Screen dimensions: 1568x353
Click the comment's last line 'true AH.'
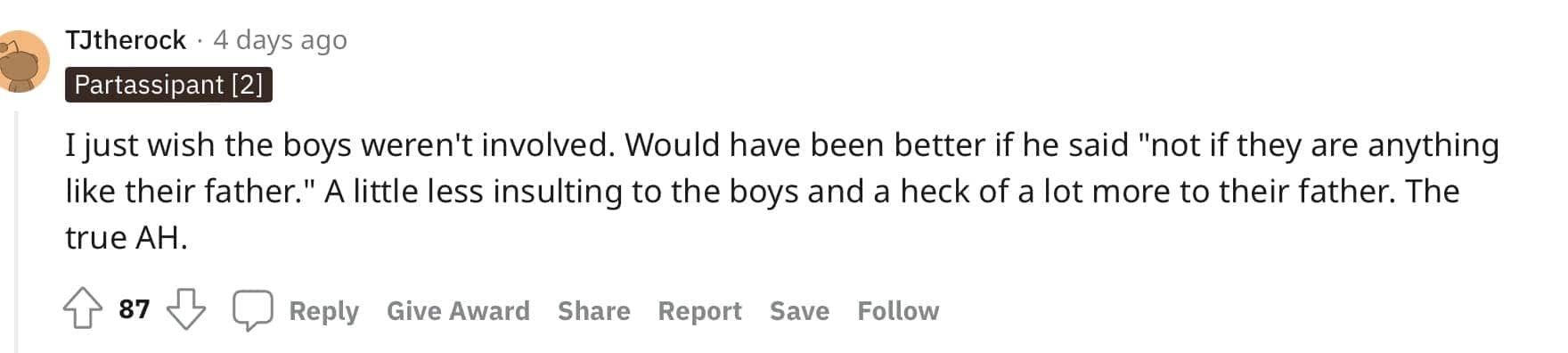pyautogui.click(x=127, y=237)
